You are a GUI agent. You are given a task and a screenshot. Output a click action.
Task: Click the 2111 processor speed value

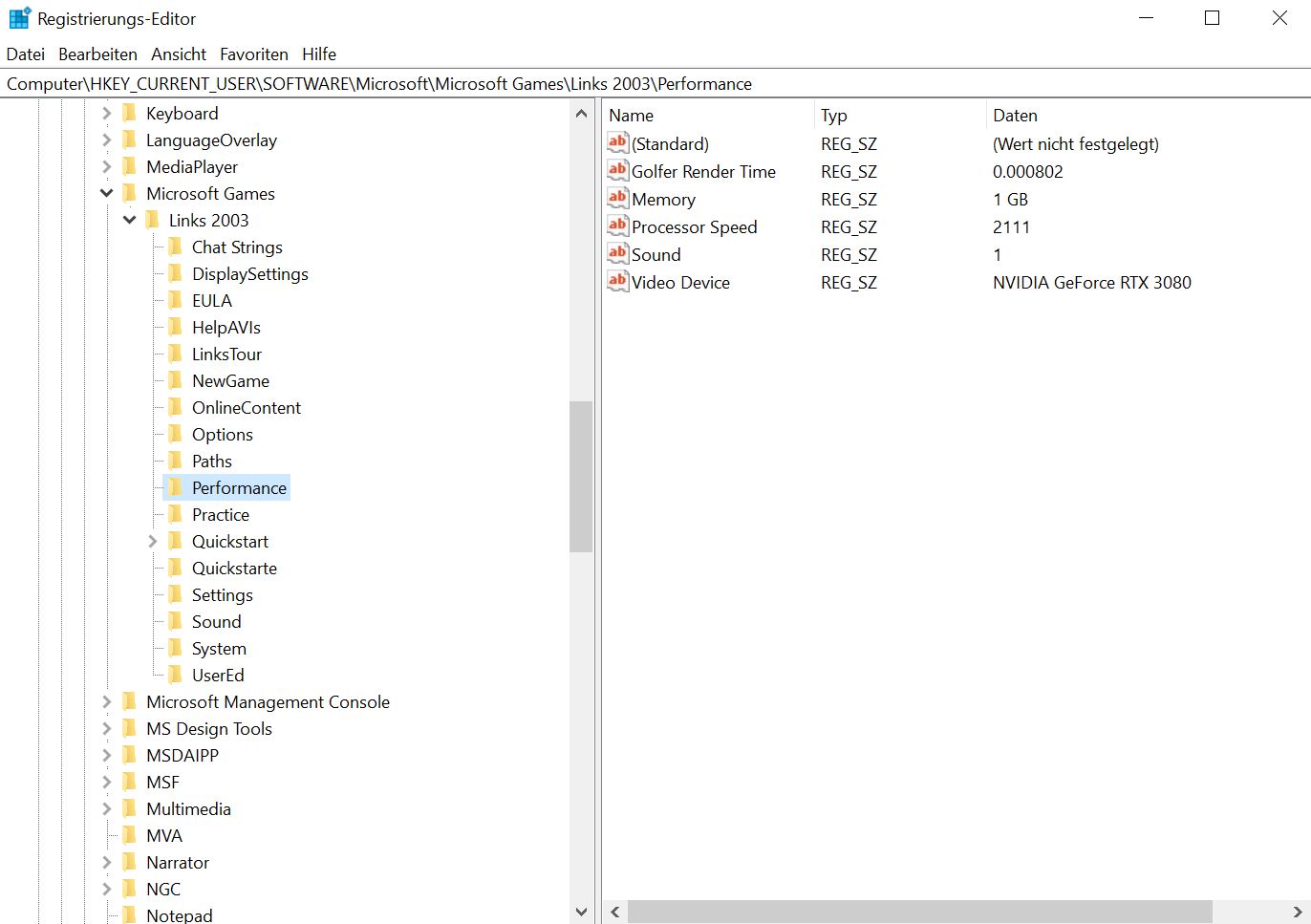click(x=1011, y=226)
